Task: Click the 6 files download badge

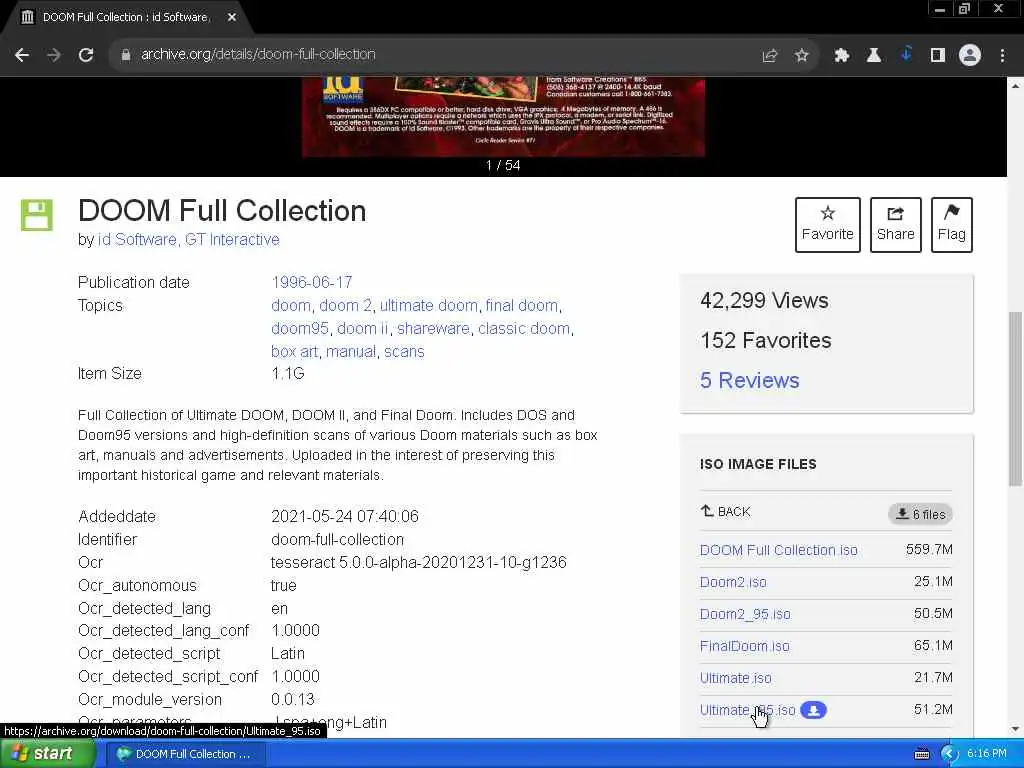Action: click(x=920, y=514)
